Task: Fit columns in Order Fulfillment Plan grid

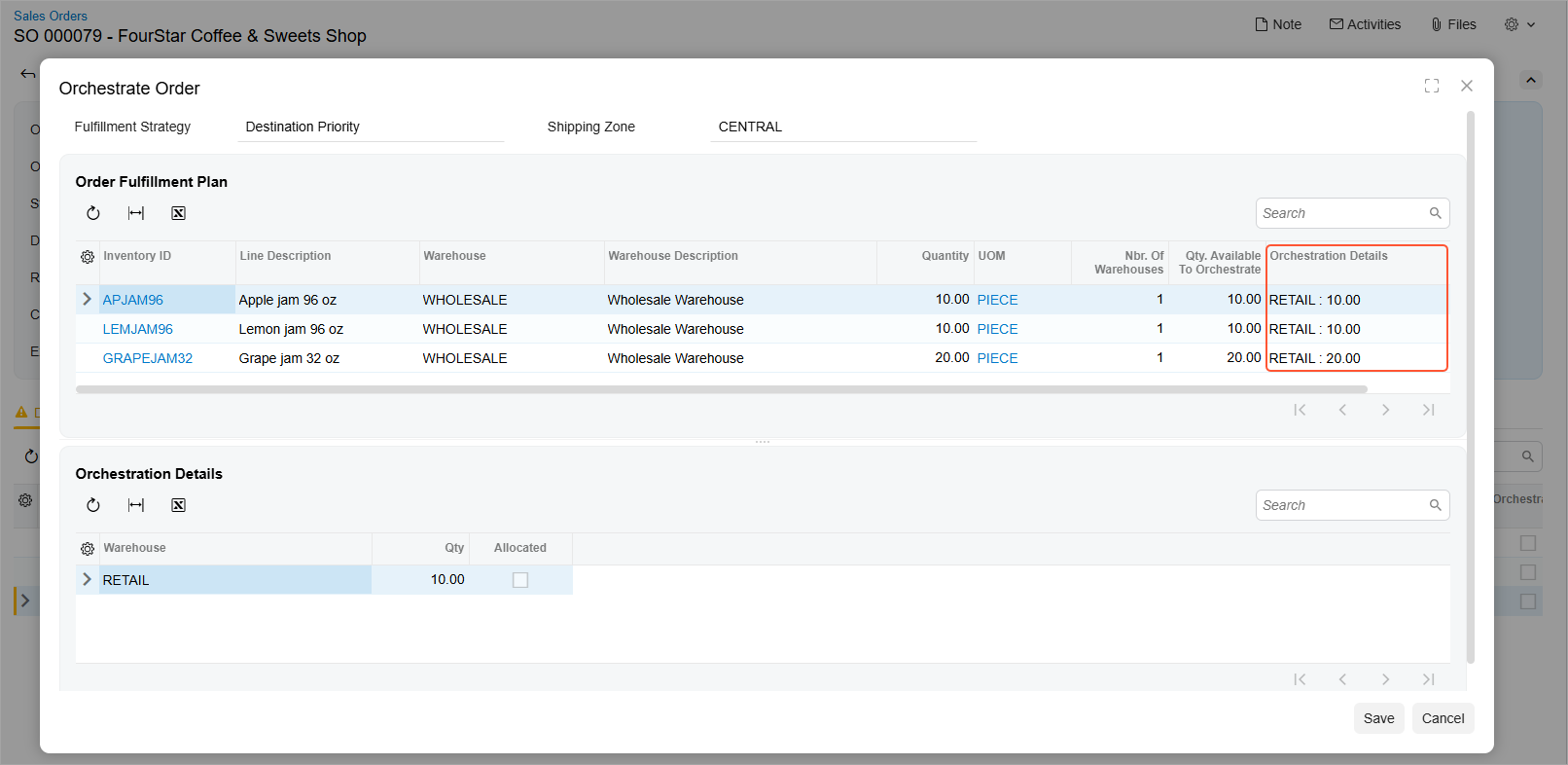Action: point(136,213)
